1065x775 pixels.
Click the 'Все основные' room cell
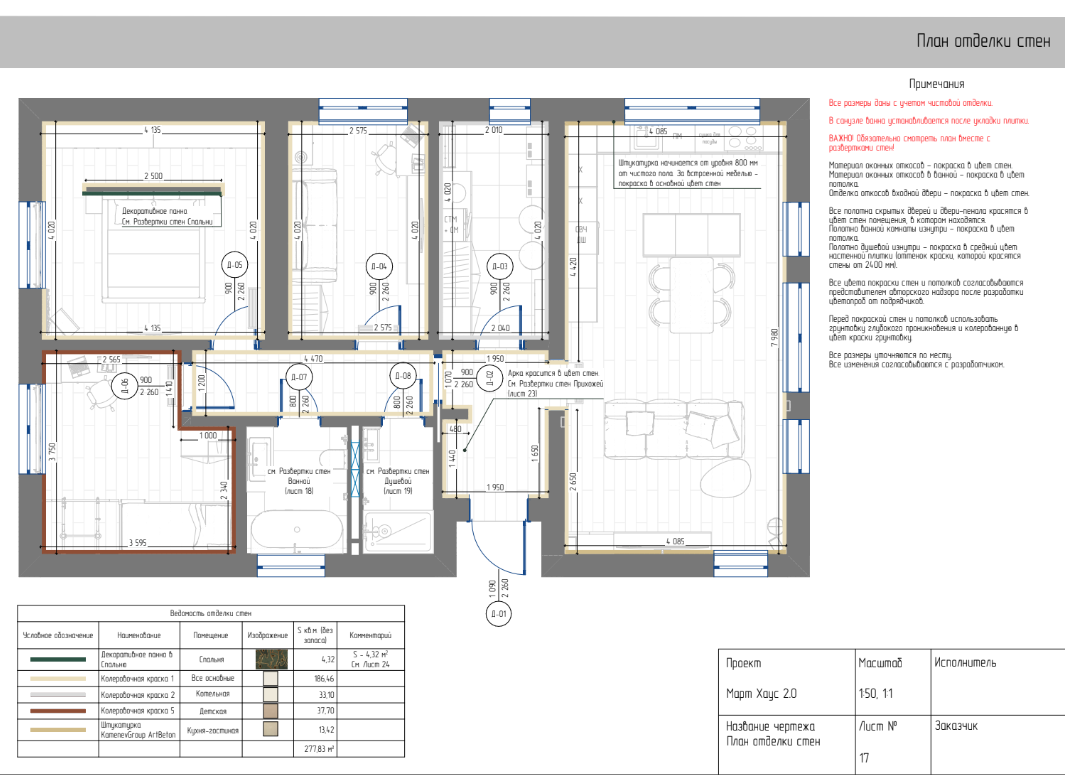[213, 678]
